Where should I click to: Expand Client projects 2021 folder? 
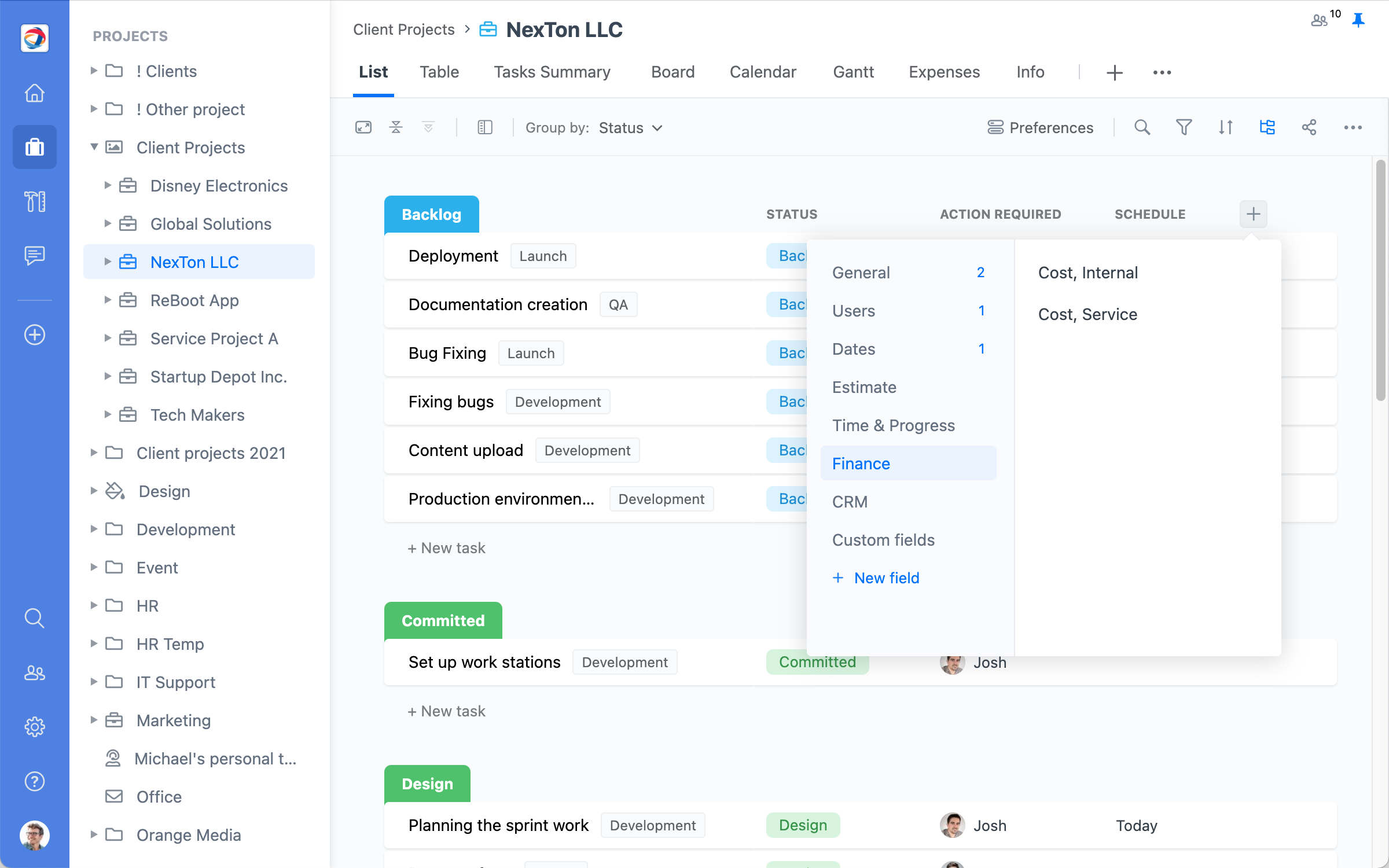pyautogui.click(x=94, y=453)
